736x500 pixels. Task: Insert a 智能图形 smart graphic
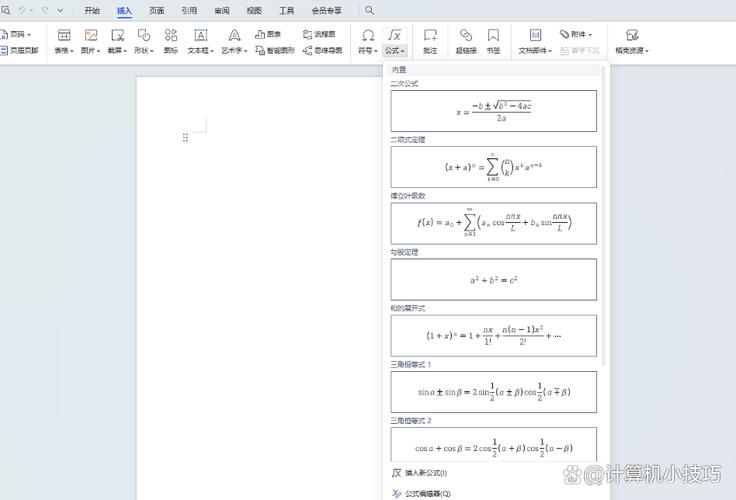[275, 50]
